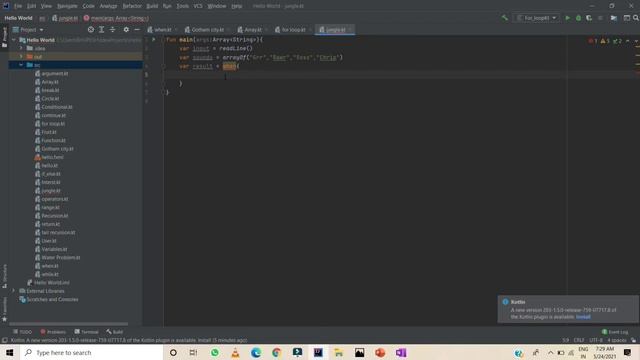The width and height of the screenshot is (640, 360).
Task: Click the taskbar clock showing 7:29 AM
Action: pos(604,352)
